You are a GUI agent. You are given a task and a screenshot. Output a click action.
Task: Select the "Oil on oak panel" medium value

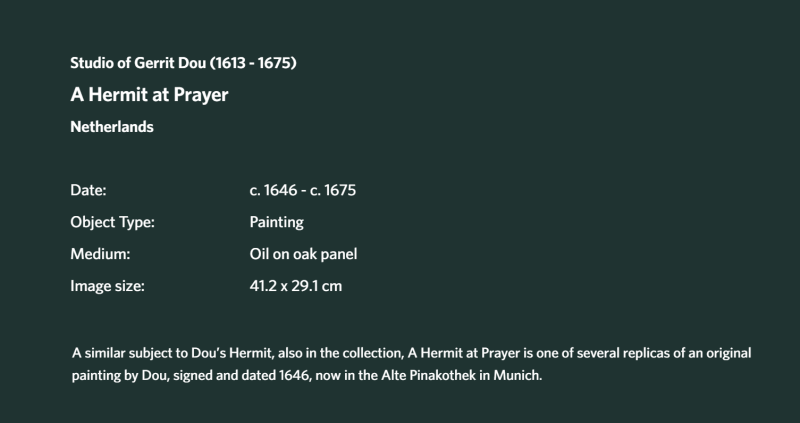pyautogui.click(x=304, y=254)
